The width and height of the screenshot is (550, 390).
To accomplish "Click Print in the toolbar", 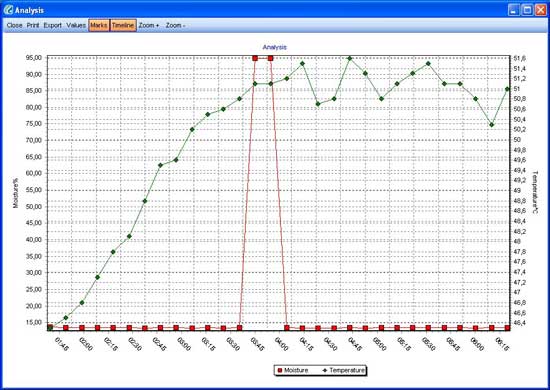I will pos(33,25).
